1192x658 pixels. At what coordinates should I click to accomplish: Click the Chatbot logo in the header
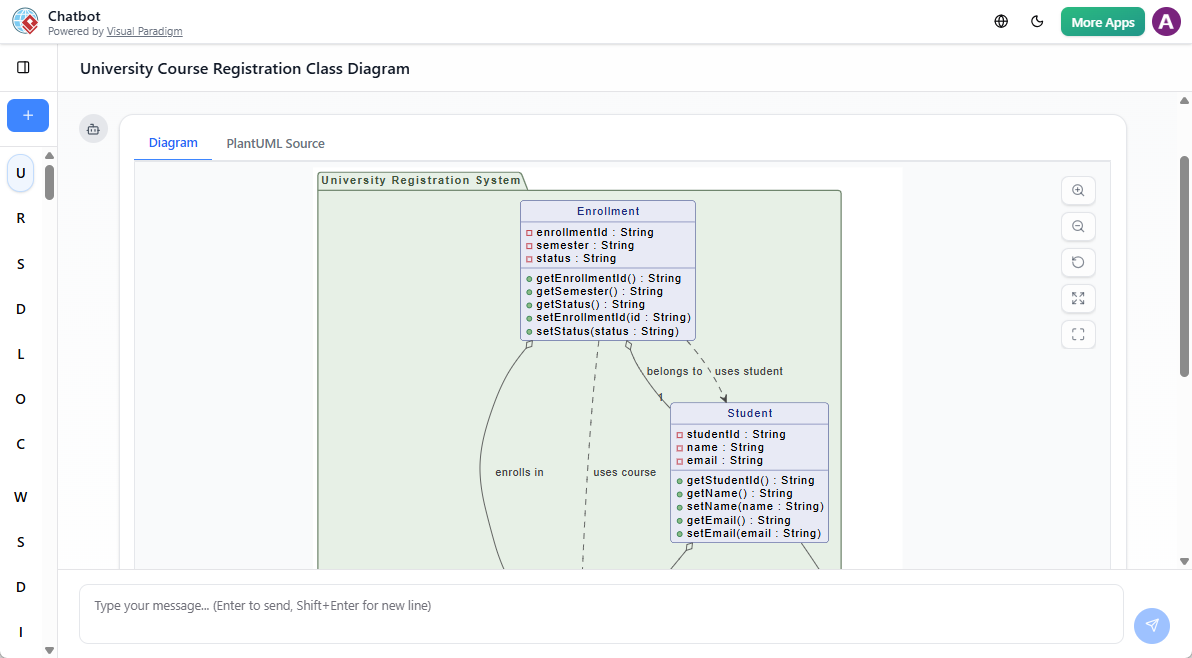24,21
